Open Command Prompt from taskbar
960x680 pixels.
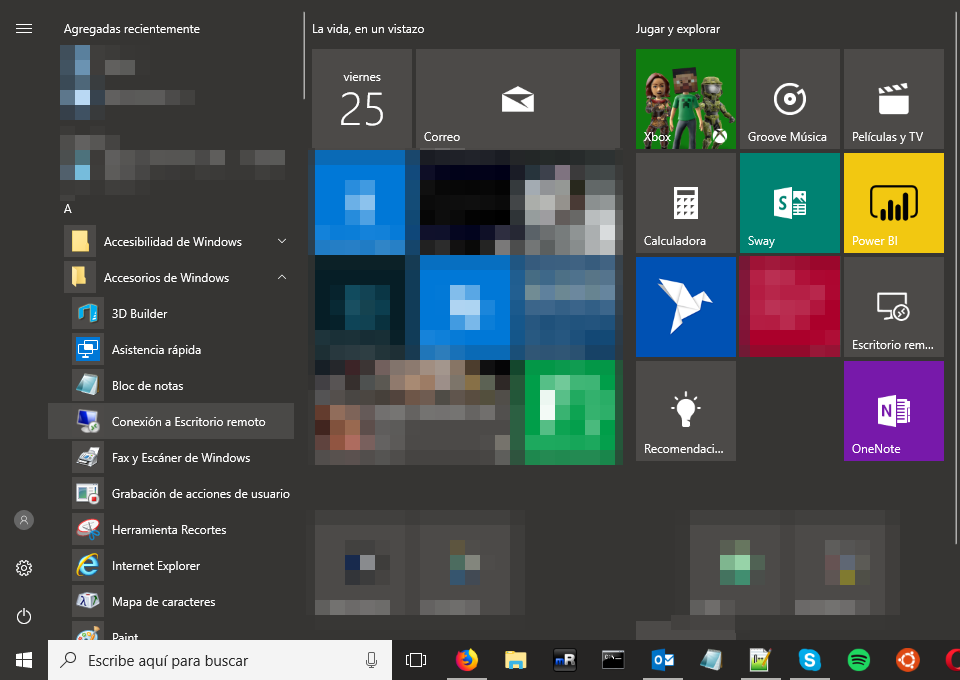[x=613, y=660]
